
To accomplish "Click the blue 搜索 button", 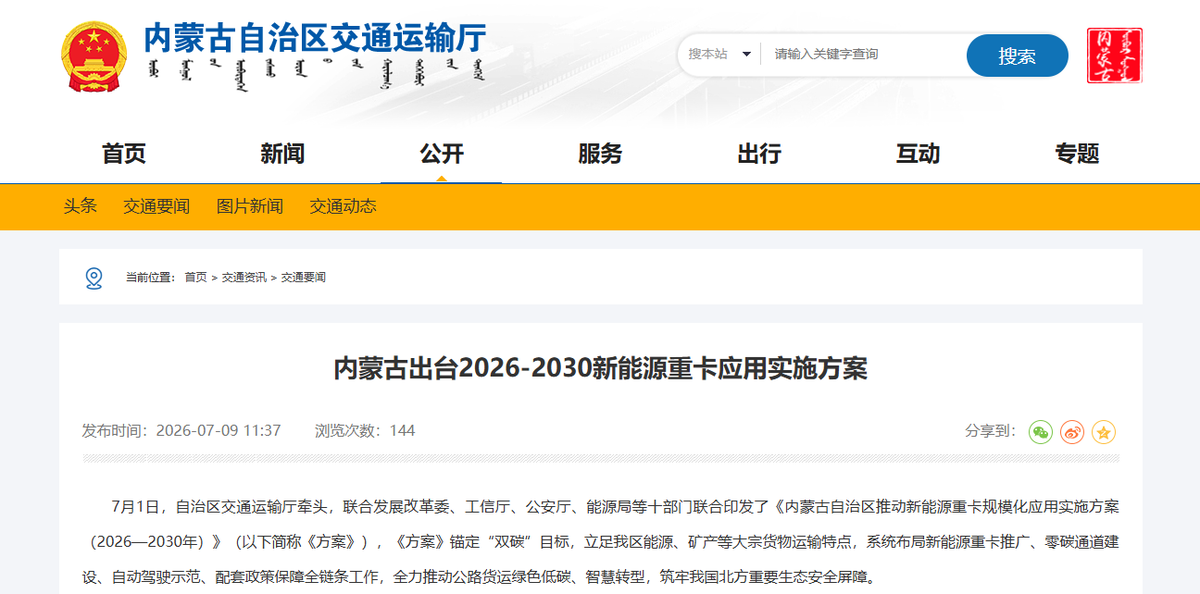I will coord(1017,56).
